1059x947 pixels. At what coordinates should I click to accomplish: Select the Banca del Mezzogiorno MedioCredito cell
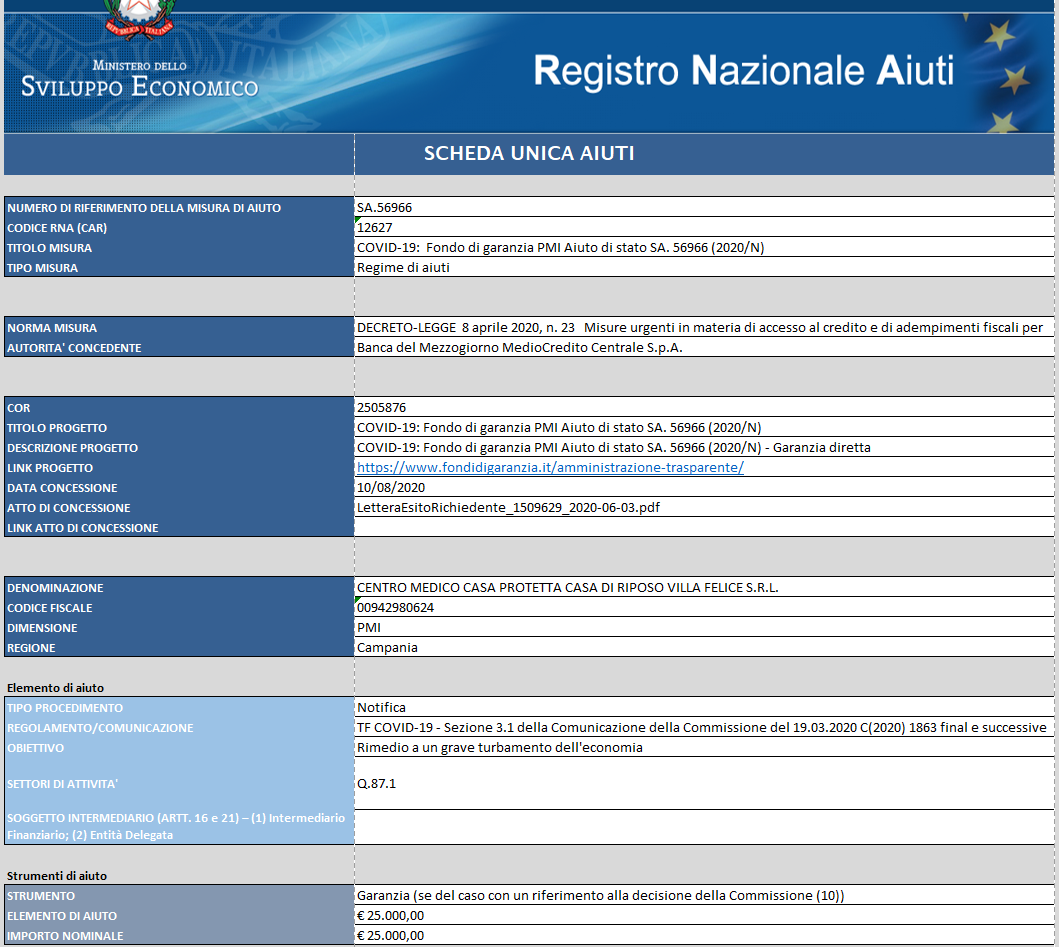704,348
